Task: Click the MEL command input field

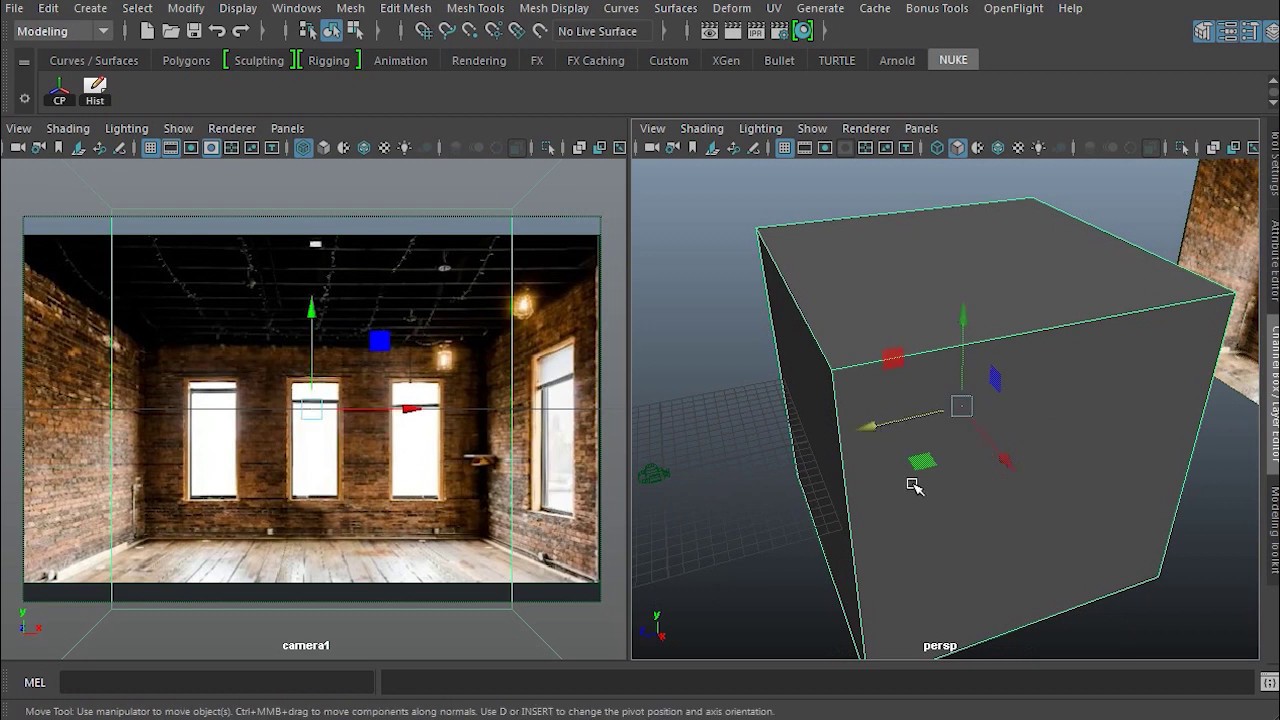Action: pos(217,682)
